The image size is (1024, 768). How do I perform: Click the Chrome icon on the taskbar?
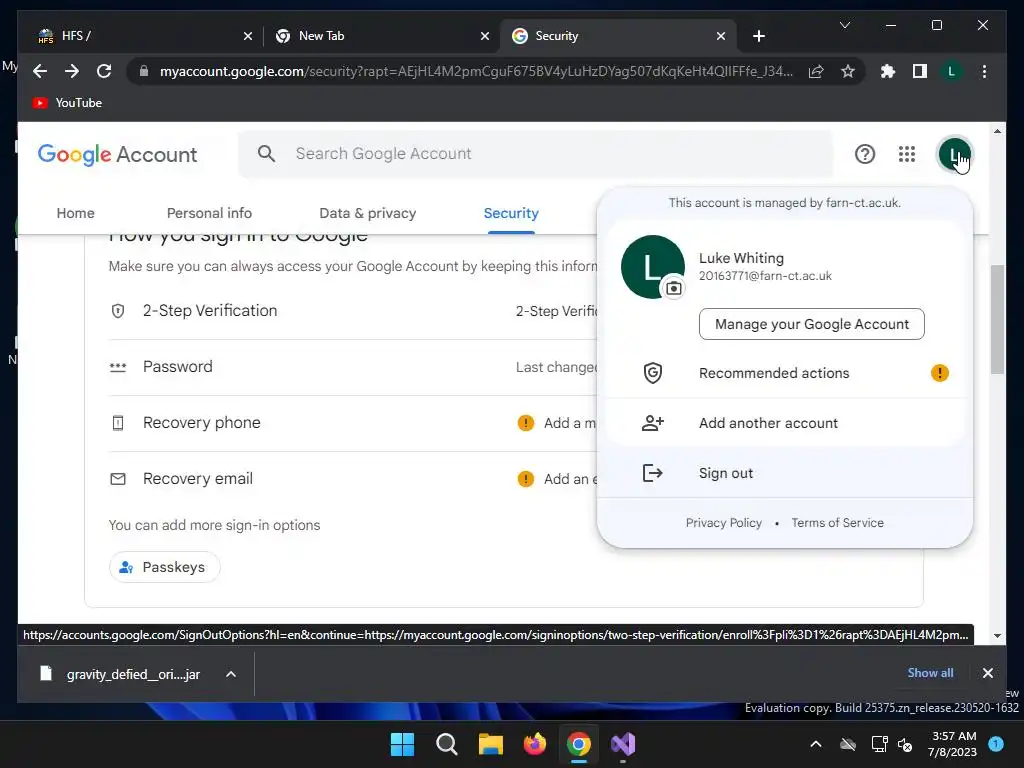(579, 744)
